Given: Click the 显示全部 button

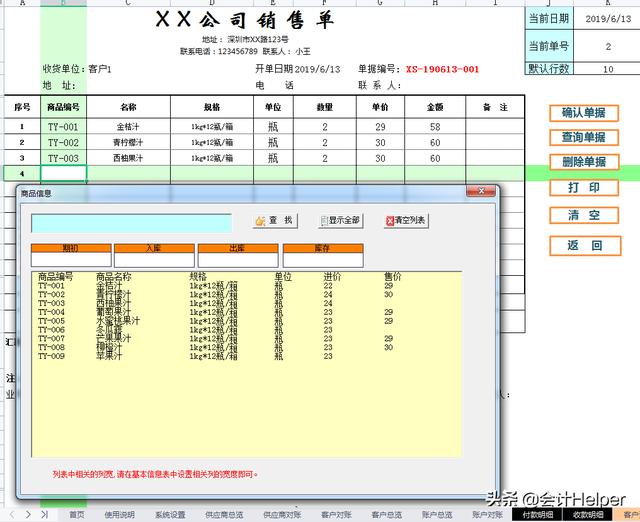Looking at the screenshot, I should [x=340, y=221].
